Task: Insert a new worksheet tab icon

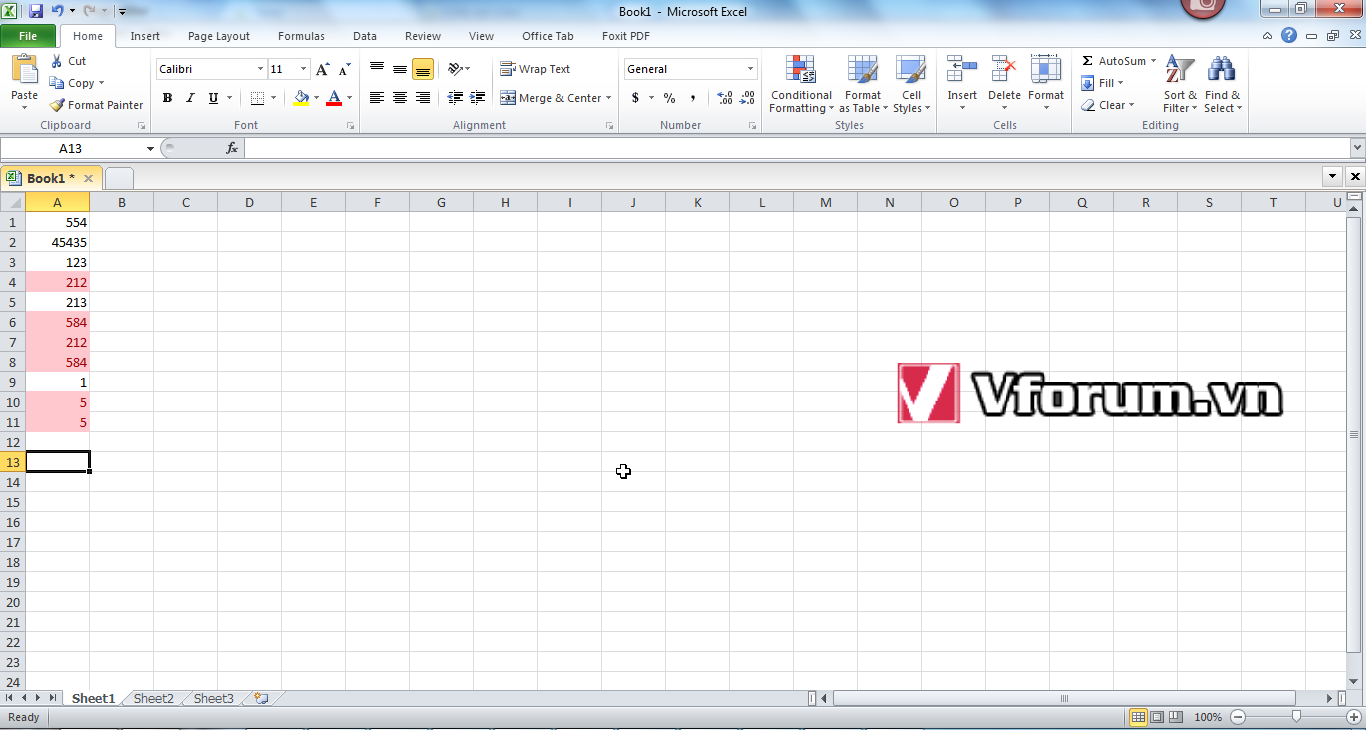Action: 261,698
